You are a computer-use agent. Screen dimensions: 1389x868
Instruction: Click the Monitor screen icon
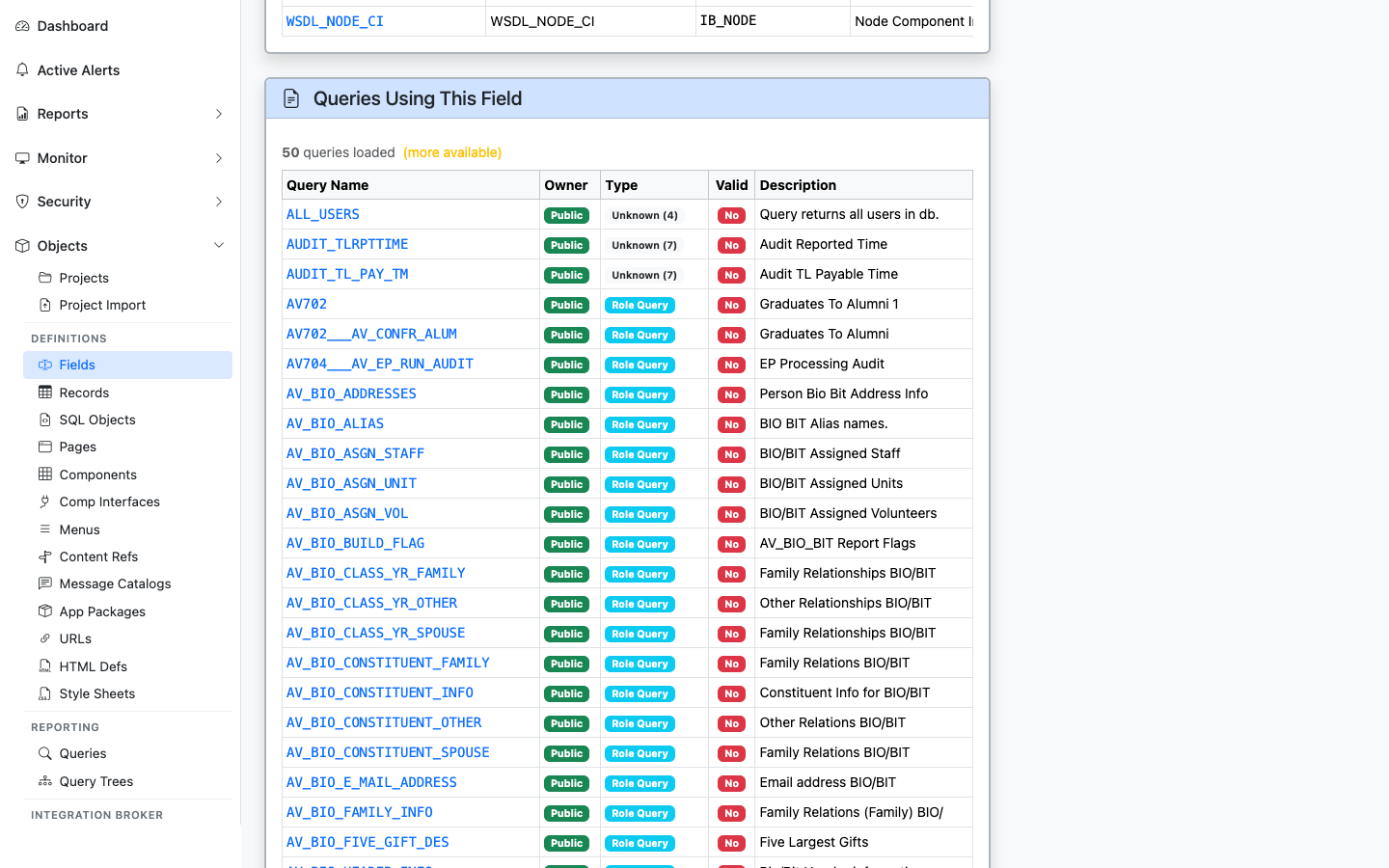tap(22, 158)
